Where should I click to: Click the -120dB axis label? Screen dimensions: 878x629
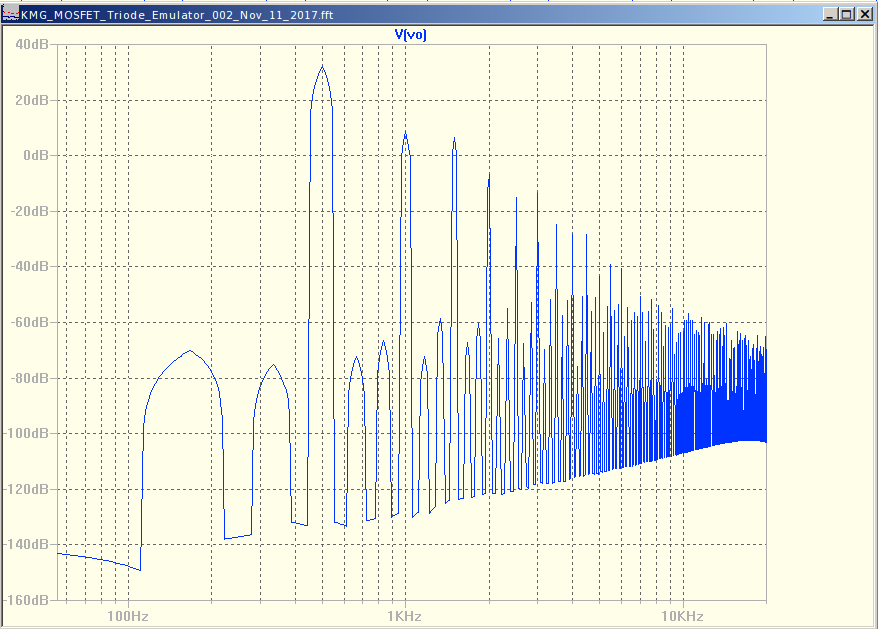27,489
